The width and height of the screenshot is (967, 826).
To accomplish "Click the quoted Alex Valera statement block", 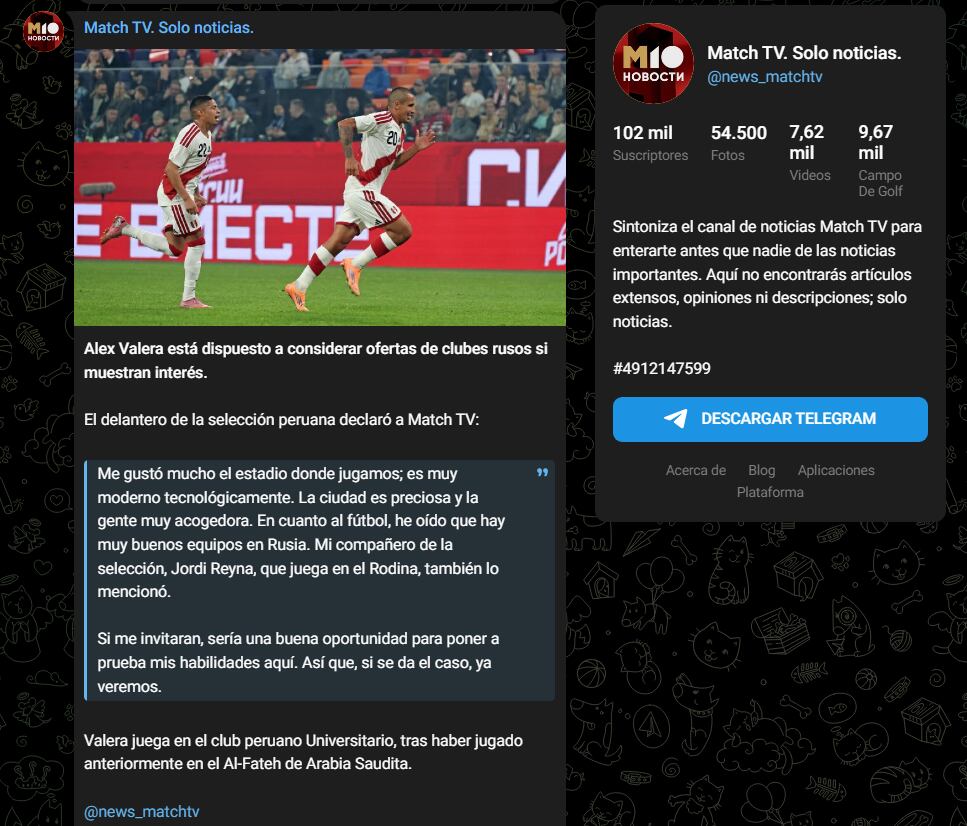I will [x=319, y=580].
